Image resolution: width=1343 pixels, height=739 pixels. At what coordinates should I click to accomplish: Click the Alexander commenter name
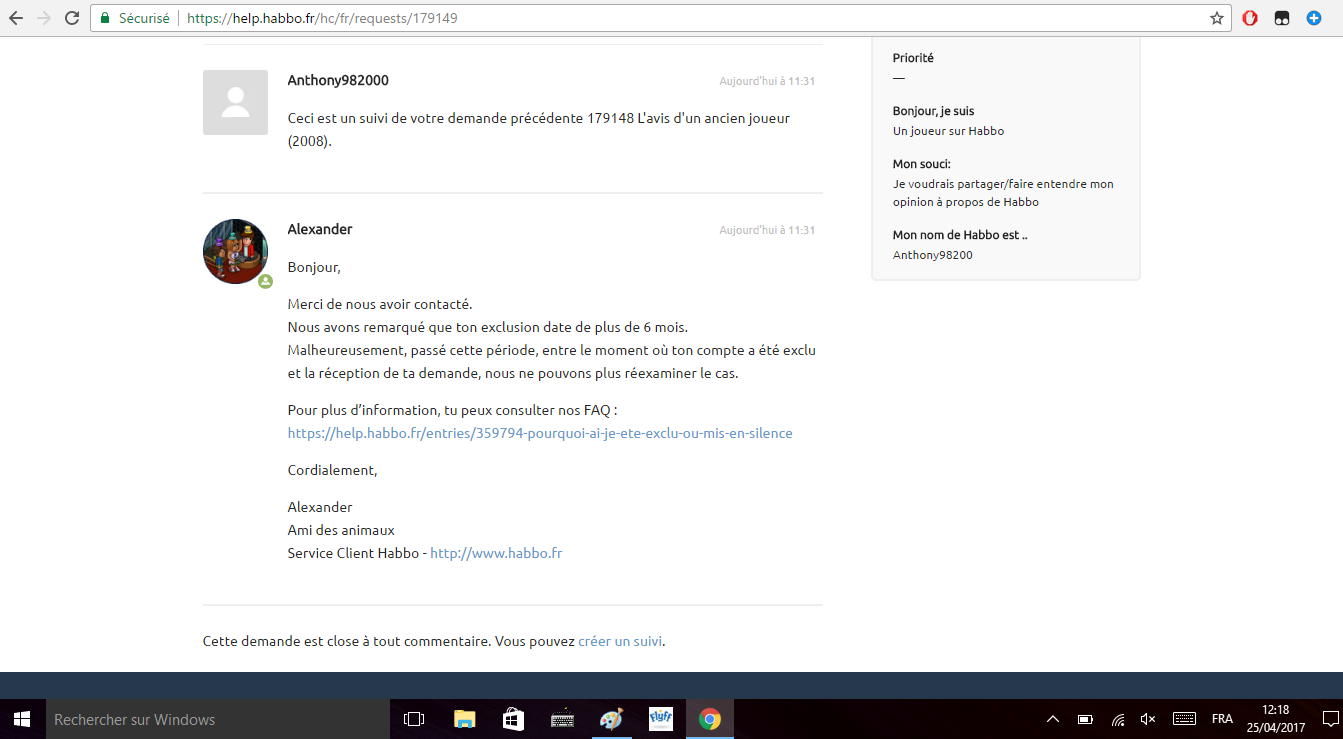pos(320,229)
